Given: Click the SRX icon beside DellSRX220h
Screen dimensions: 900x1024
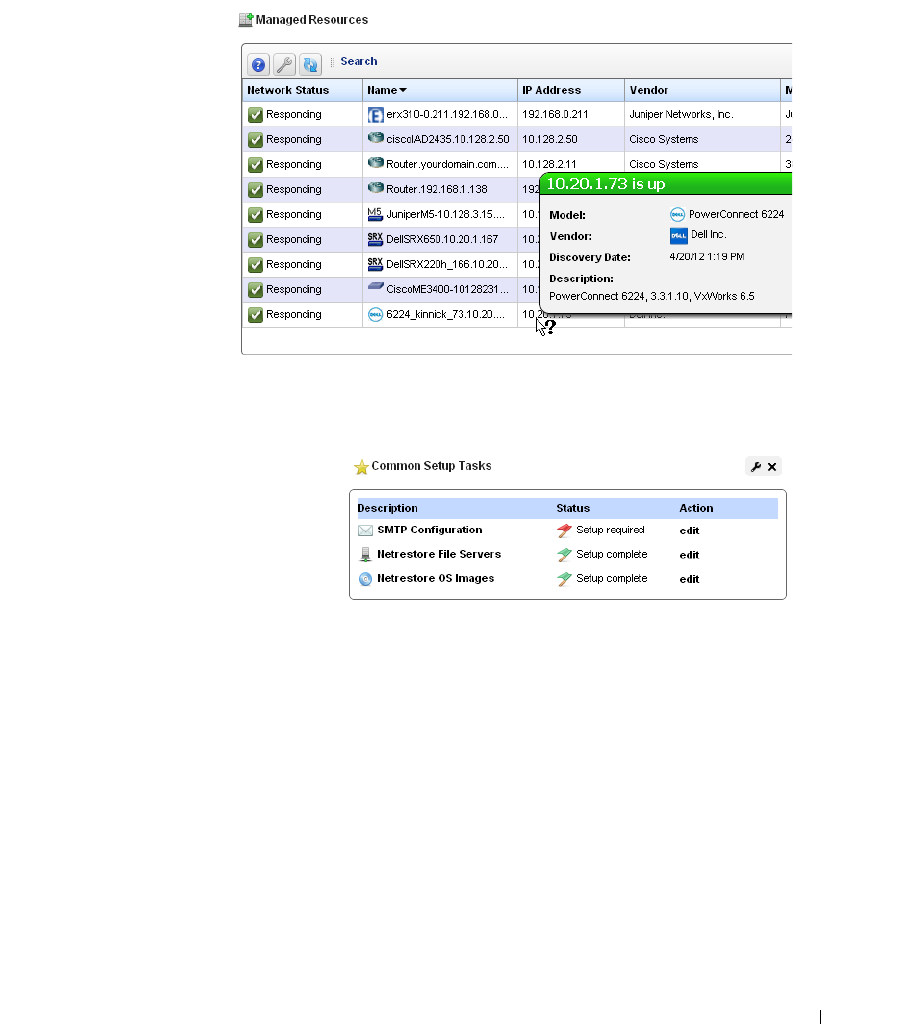Looking at the screenshot, I should click(x=375, y=264).
